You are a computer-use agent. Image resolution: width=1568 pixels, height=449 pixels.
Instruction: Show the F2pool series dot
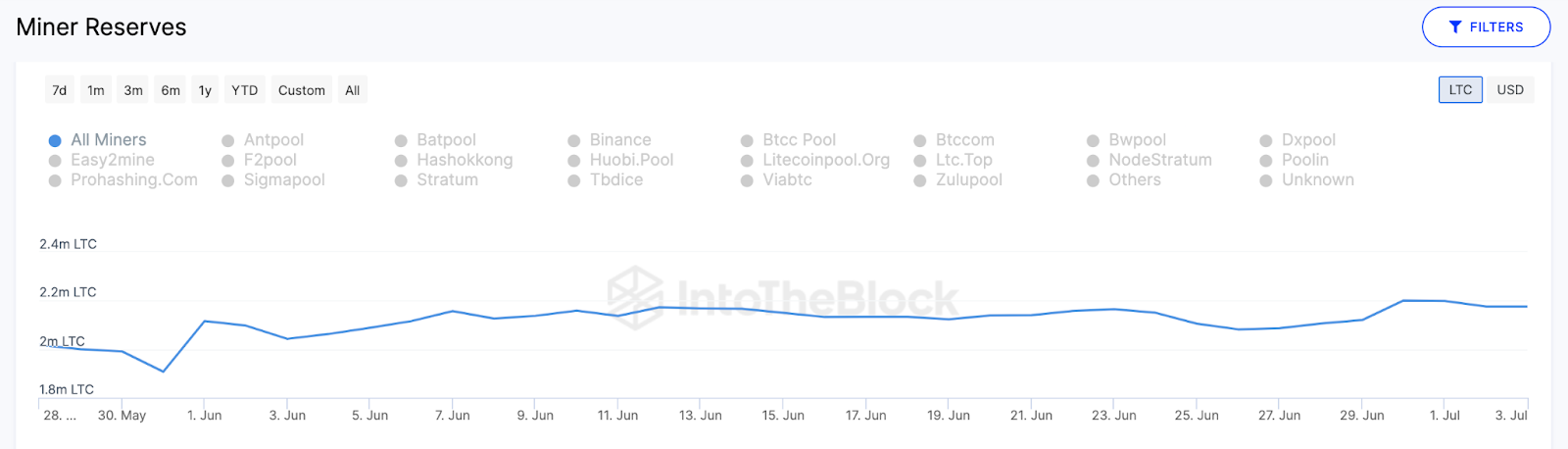(228, 160)
